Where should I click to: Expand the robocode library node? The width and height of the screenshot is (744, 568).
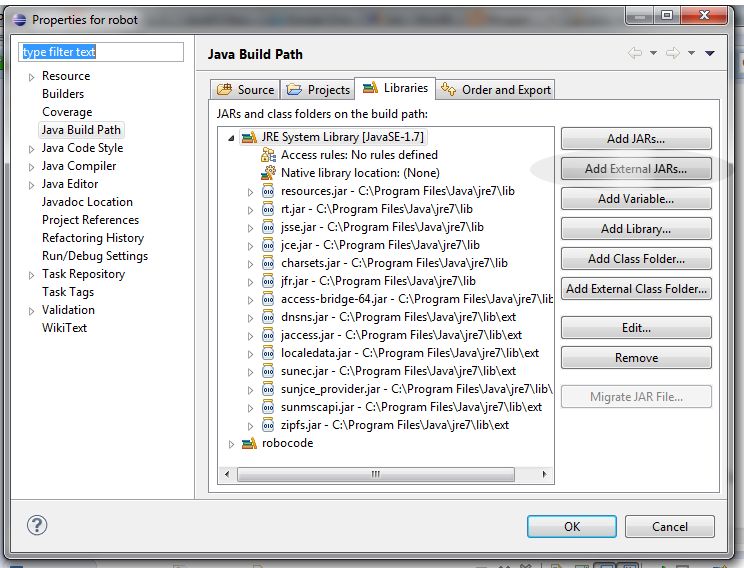pos(231,444)
